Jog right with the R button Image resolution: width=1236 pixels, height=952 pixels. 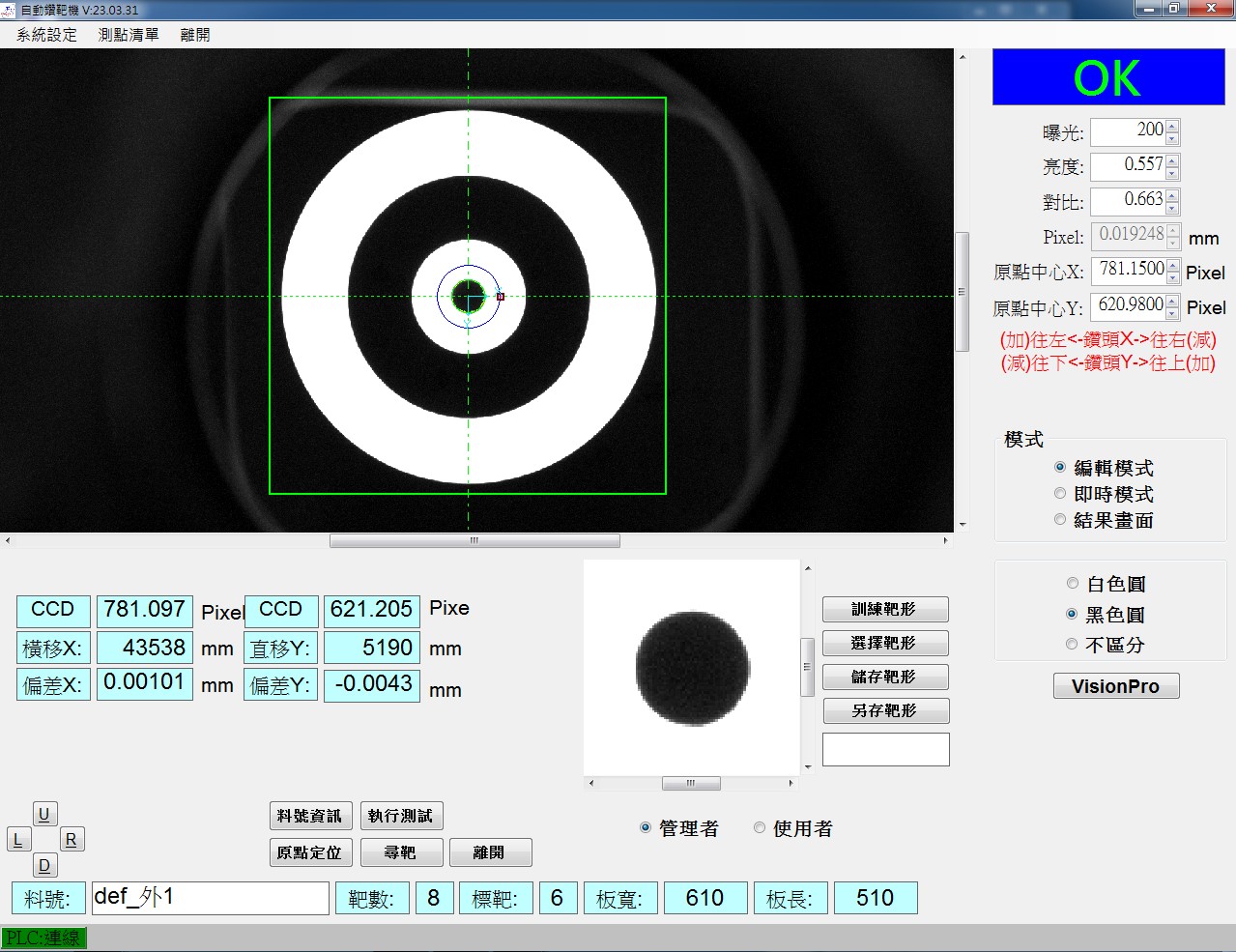pyautogui.click(x=72, y=840)
